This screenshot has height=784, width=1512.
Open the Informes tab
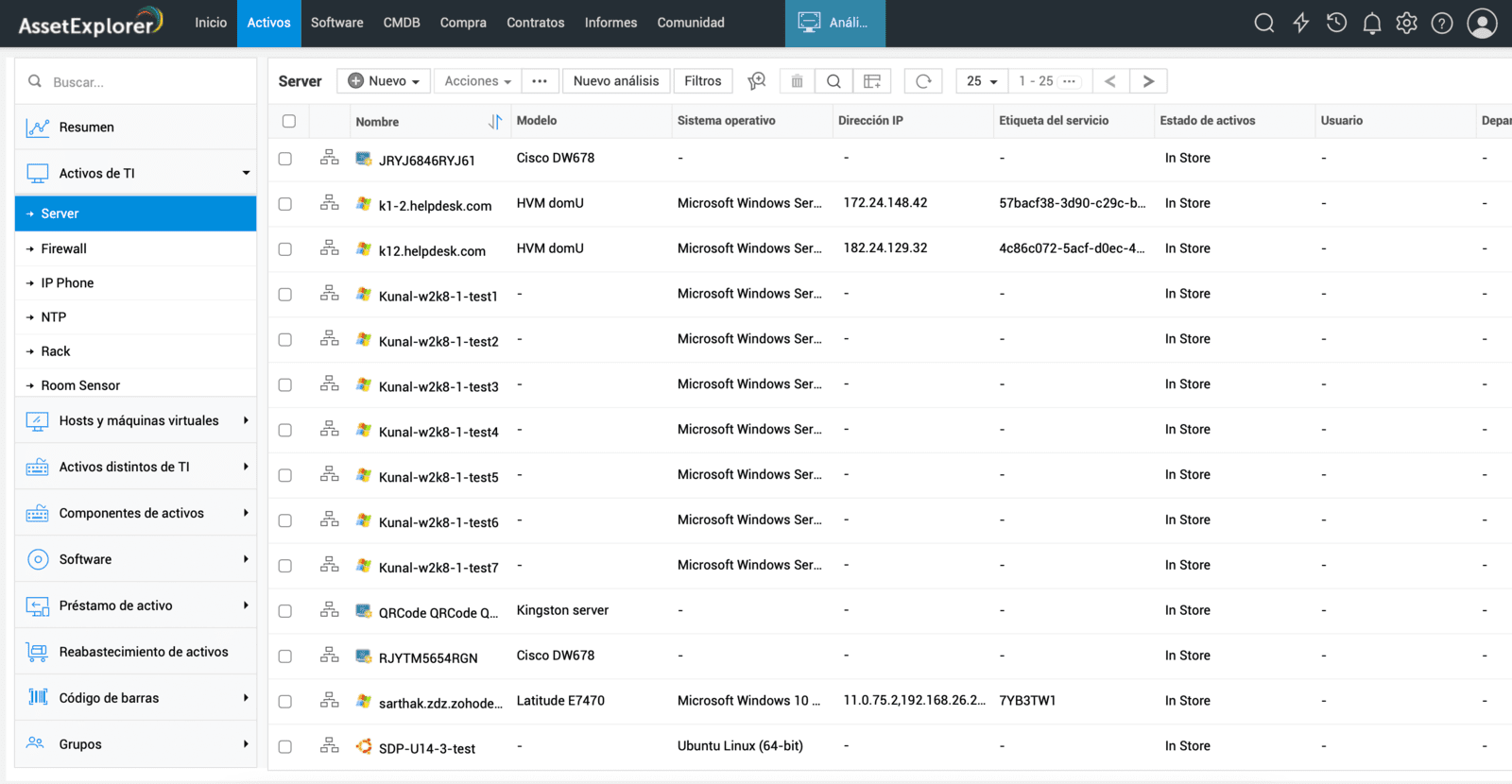click(610, 23)
